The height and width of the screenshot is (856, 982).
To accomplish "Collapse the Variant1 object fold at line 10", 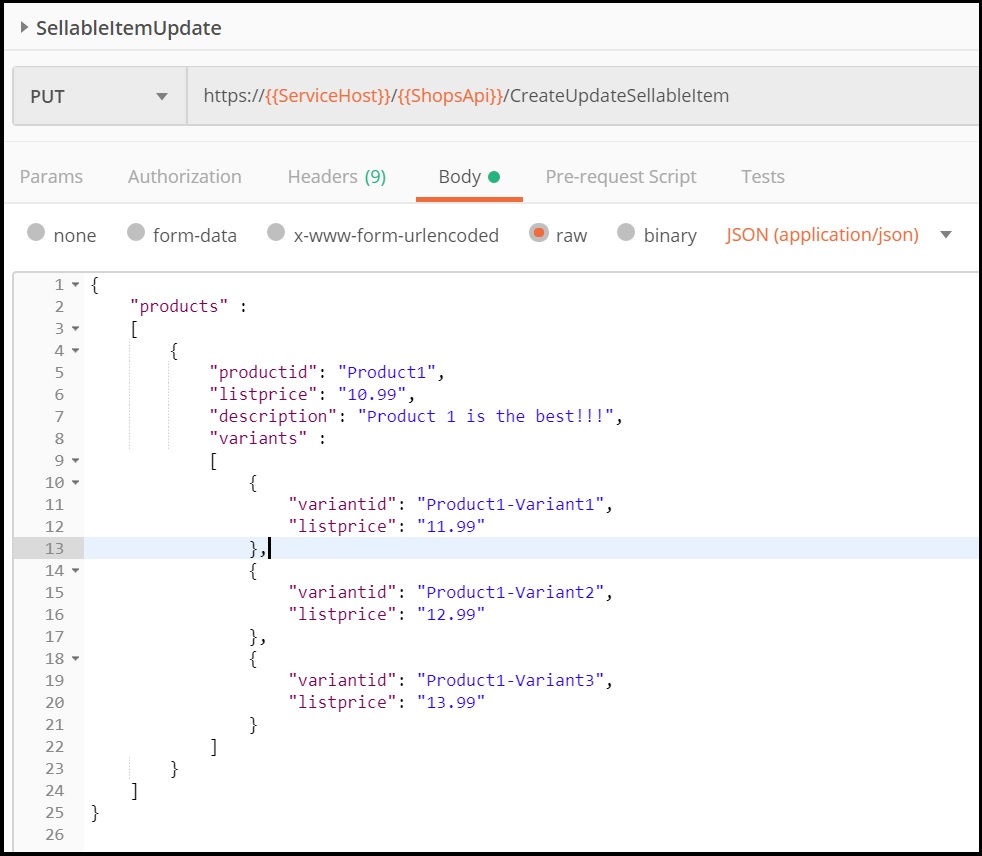I will (75, 483).
